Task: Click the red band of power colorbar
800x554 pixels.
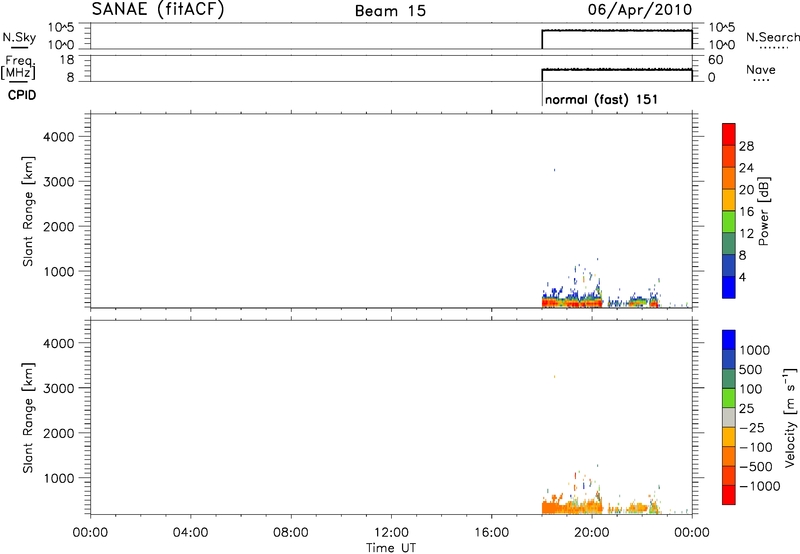Action: [x=729, y=134]
